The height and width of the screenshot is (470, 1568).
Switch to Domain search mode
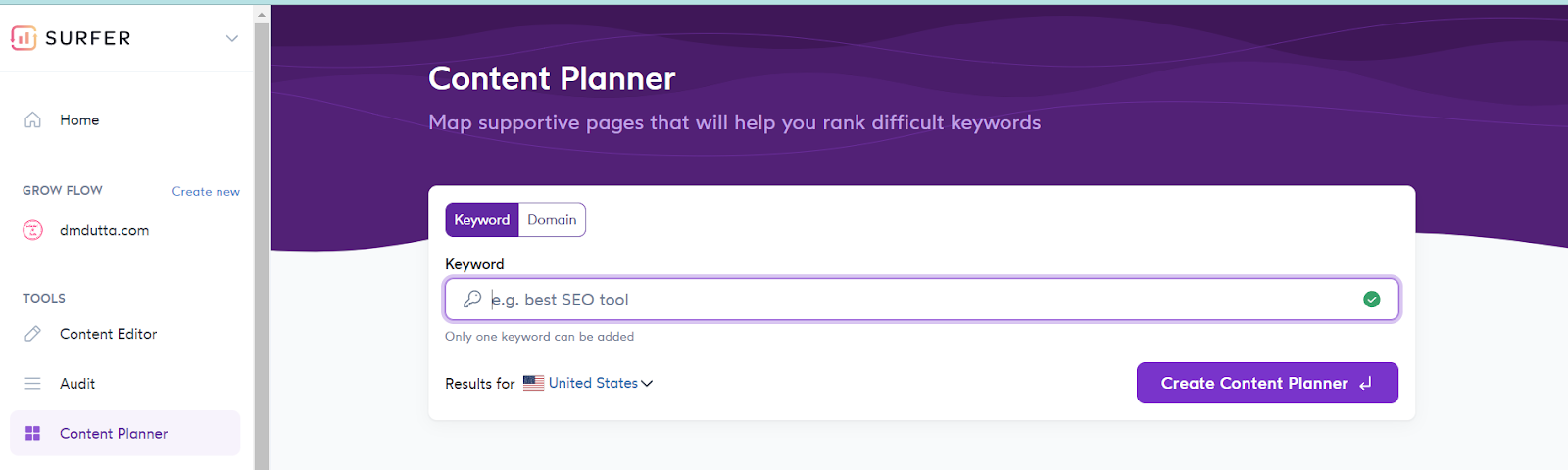tap(552, 220)
